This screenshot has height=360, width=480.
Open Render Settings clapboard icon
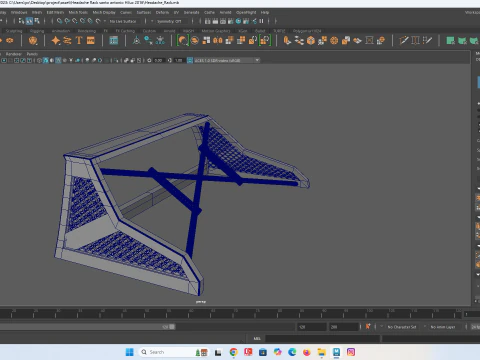230,21
